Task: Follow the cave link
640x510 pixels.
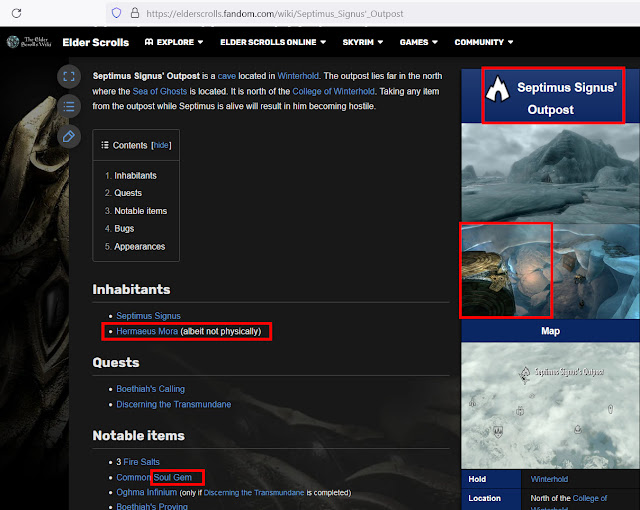Action: coord(227,76)
